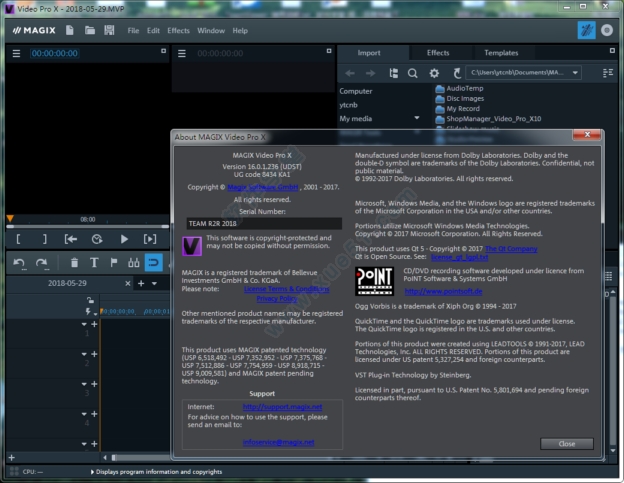Switch to the Import tab
Image resolution: width=624 pixels, height=483 pixels.
[369, 53]
